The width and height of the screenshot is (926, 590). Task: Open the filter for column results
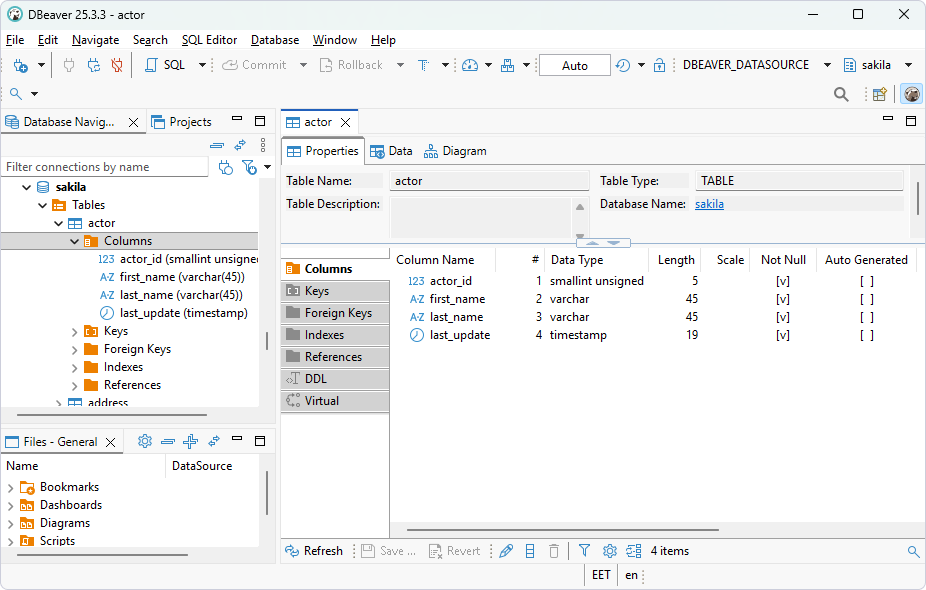click(x=584, y=550)
